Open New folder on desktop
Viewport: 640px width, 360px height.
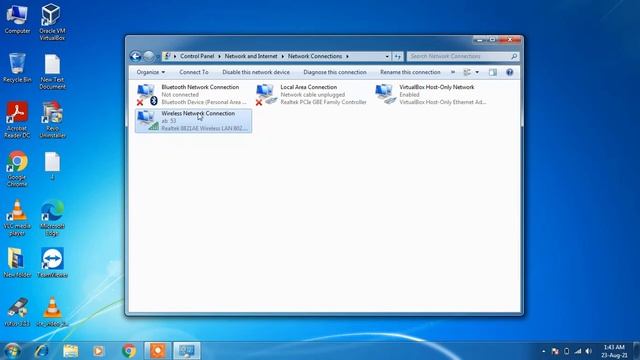(17, 263)
